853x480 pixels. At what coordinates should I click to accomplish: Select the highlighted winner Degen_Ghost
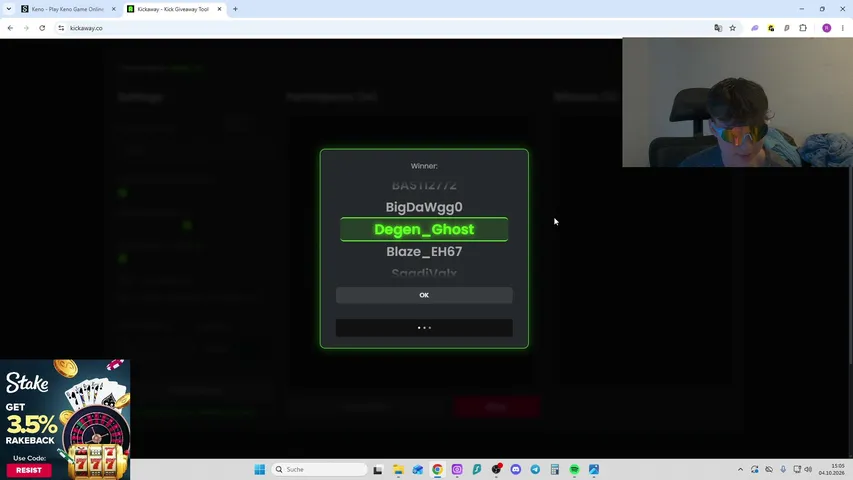click(x=424, y=230)
